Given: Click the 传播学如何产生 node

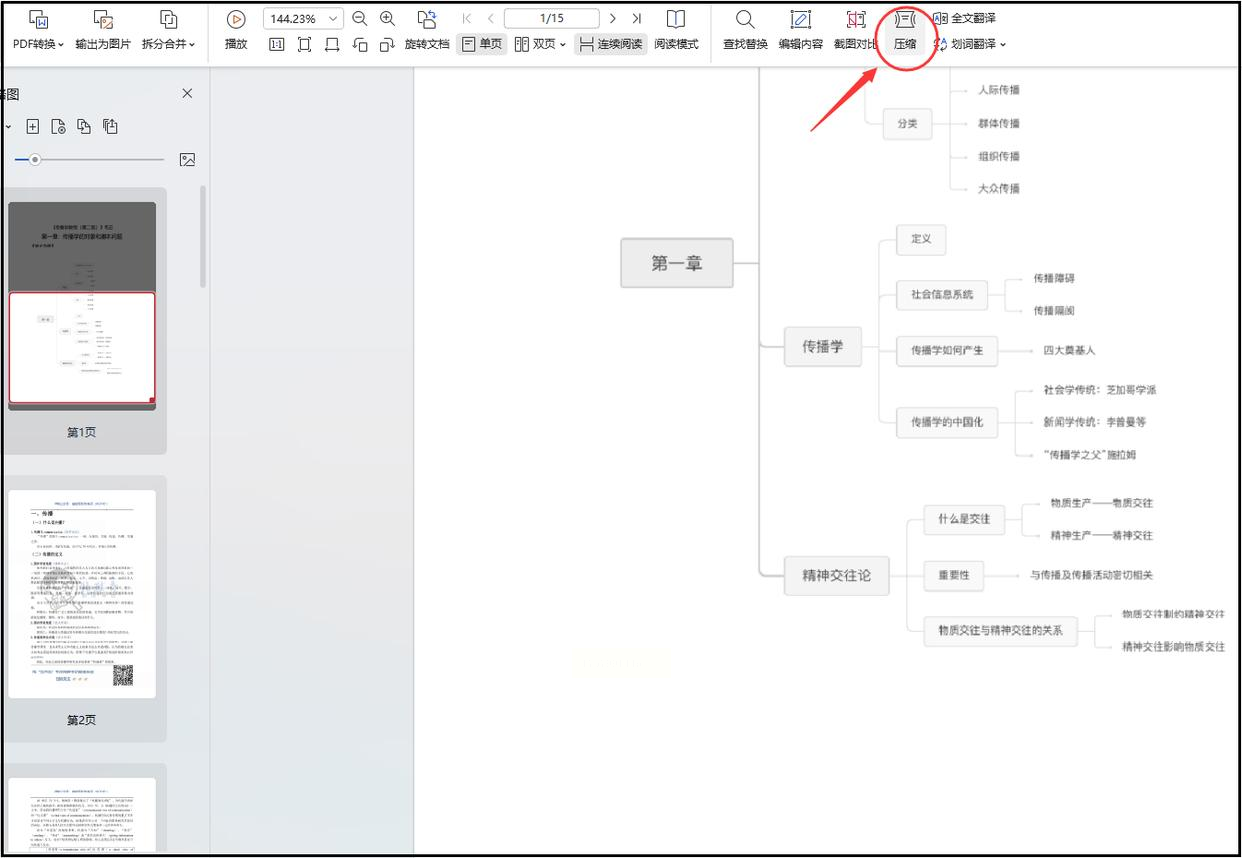Looking at the screenshot, I should tap(947, 350).
